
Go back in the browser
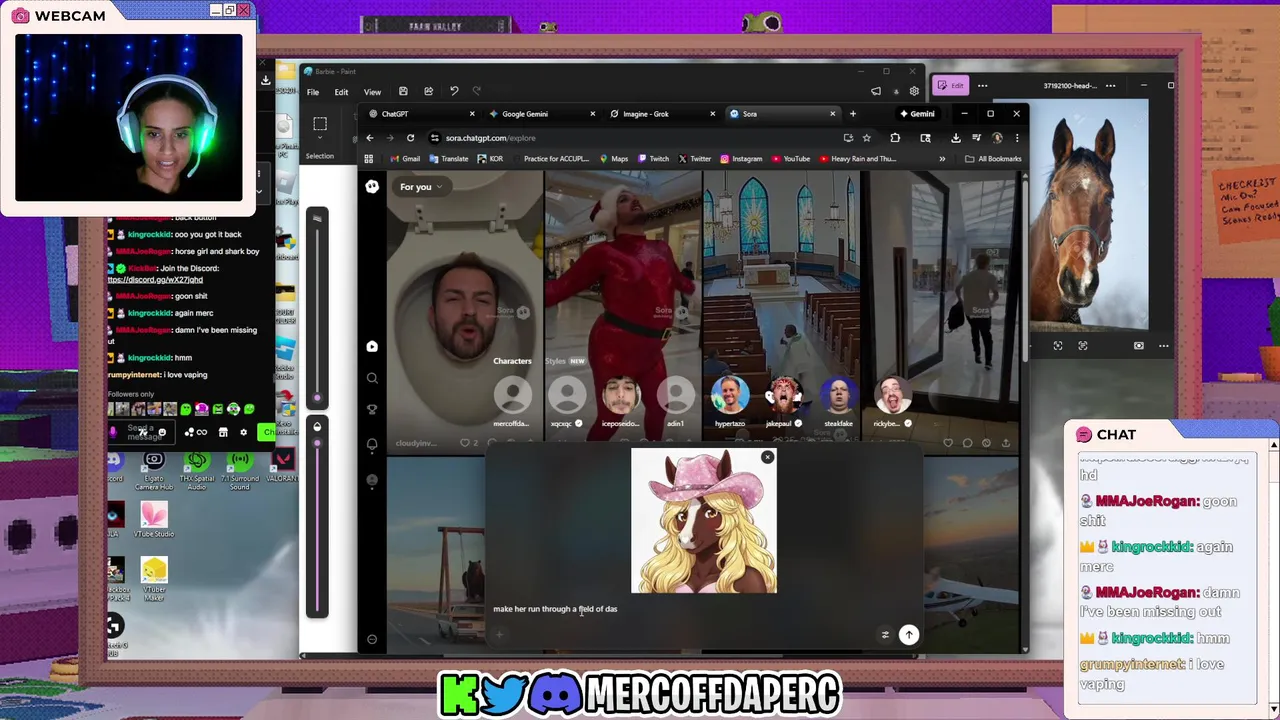pyautogui.click(x=370, y=138)
